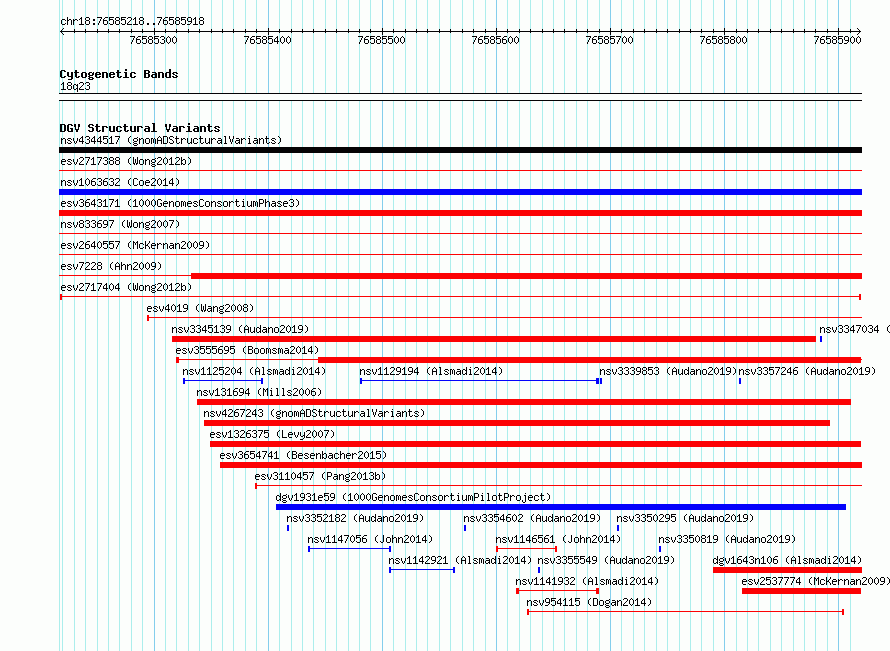Open dgv1643n106 (Alsmadi2014) variant

787,560
